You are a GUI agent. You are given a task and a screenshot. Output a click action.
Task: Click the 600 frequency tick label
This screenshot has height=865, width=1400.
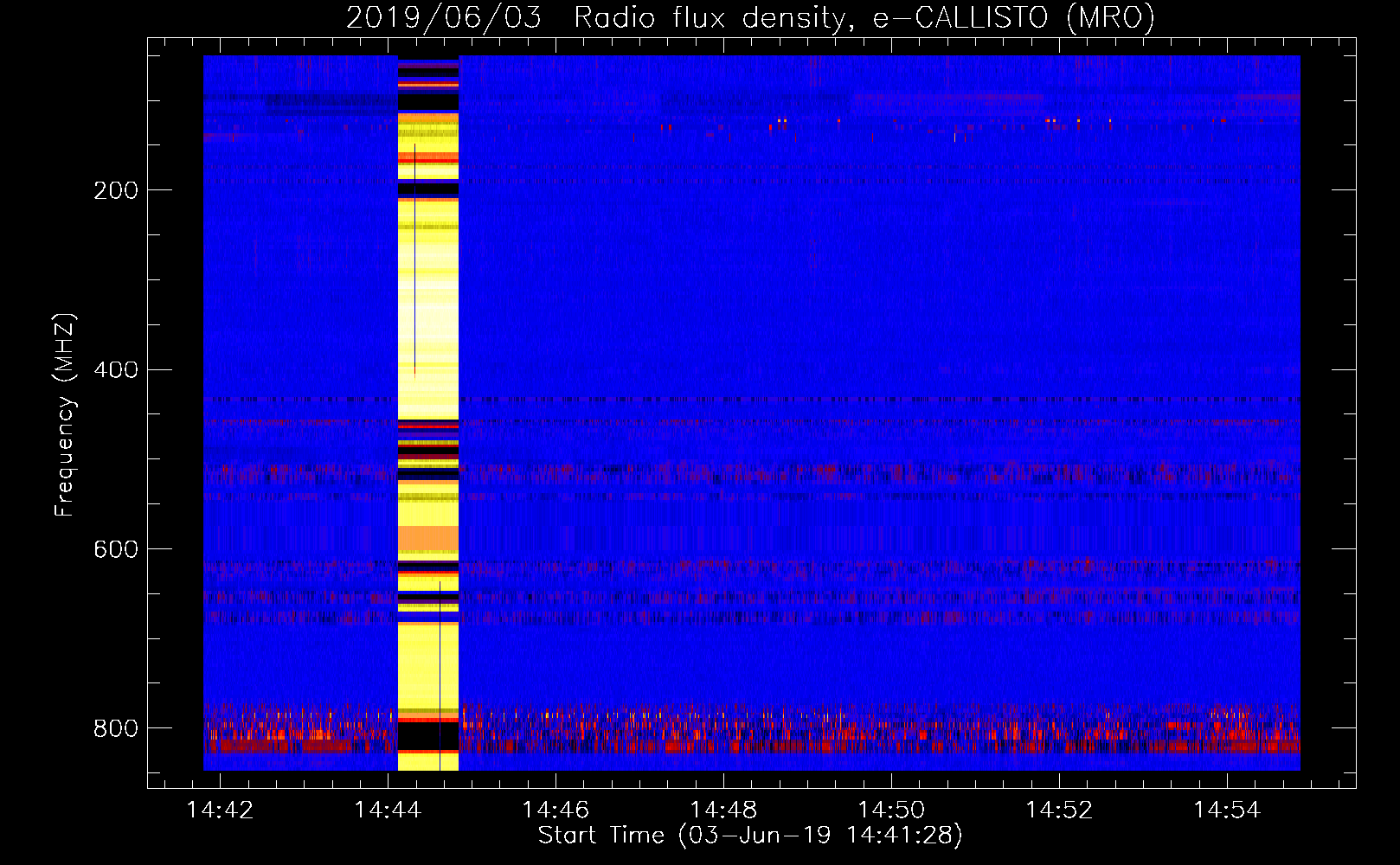pos(116,550)
